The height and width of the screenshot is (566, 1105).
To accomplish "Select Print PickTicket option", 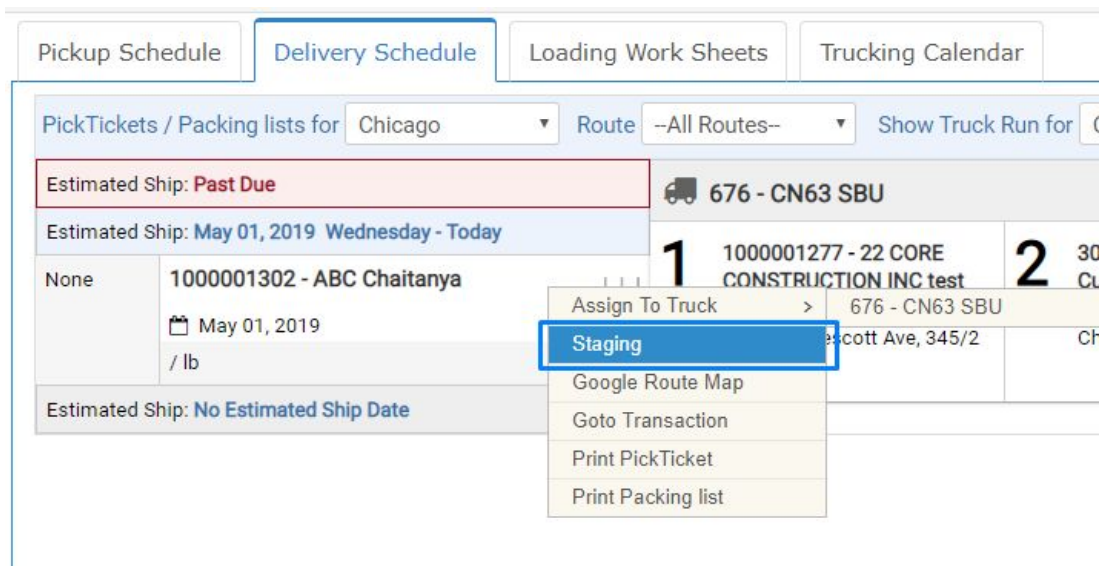I will [x=687, y=459].
